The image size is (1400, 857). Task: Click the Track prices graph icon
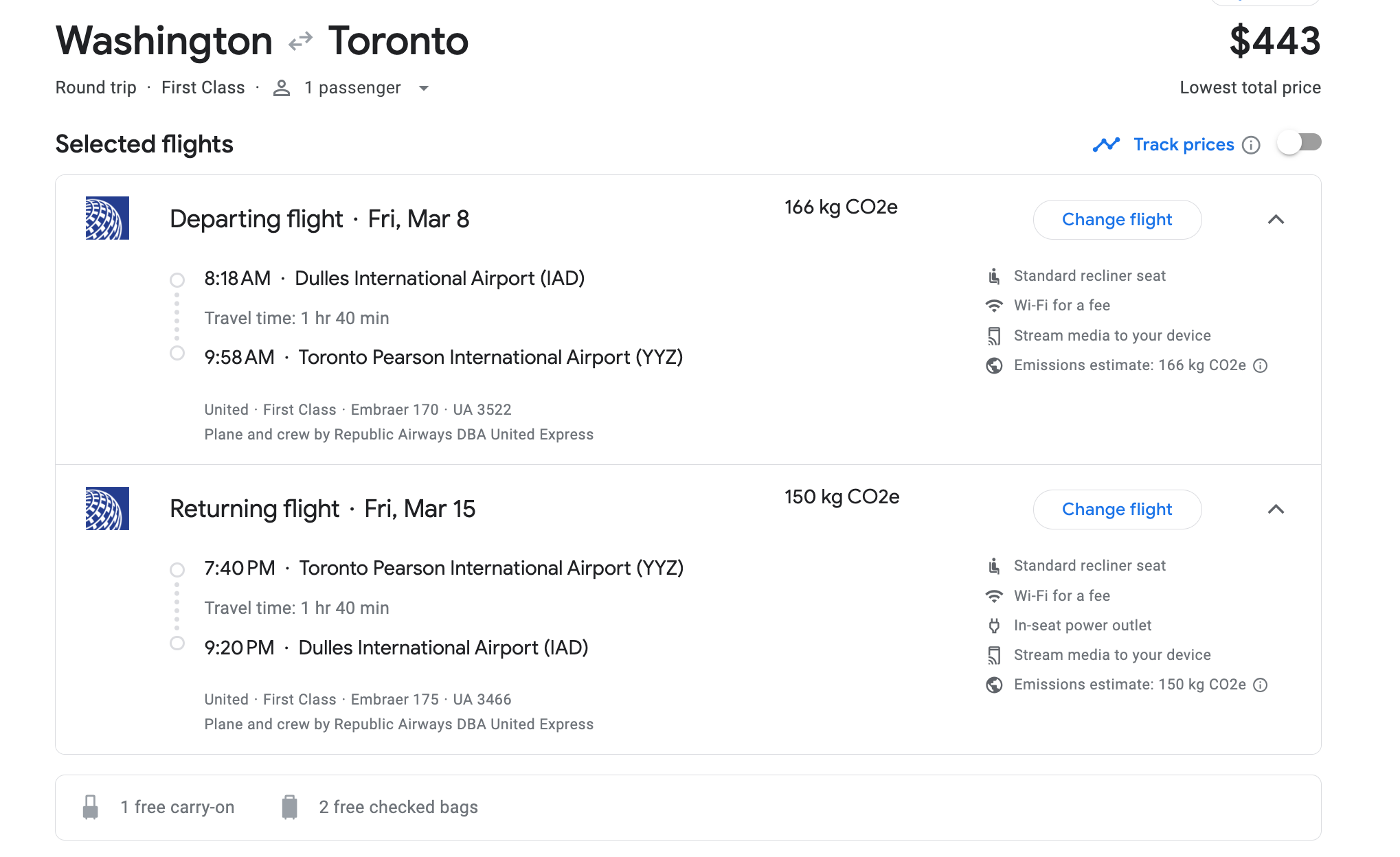coord(1106,144)
